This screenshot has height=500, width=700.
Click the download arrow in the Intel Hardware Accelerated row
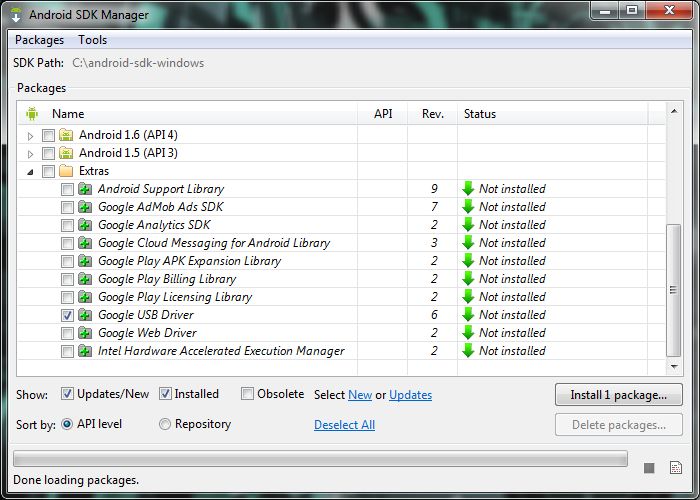tap(468, 350)
